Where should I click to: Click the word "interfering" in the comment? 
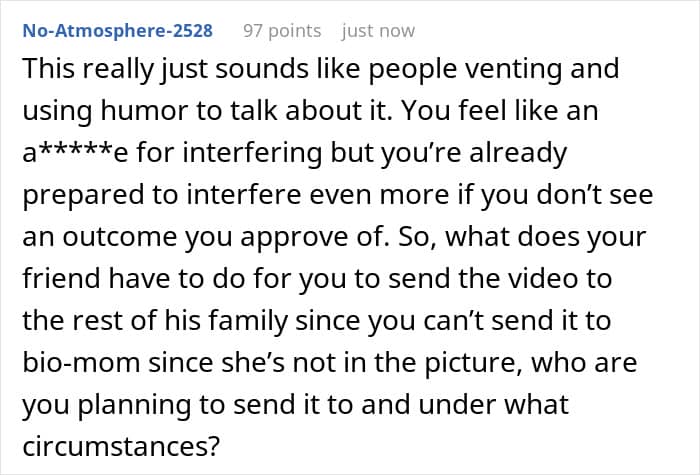[252, 152]
